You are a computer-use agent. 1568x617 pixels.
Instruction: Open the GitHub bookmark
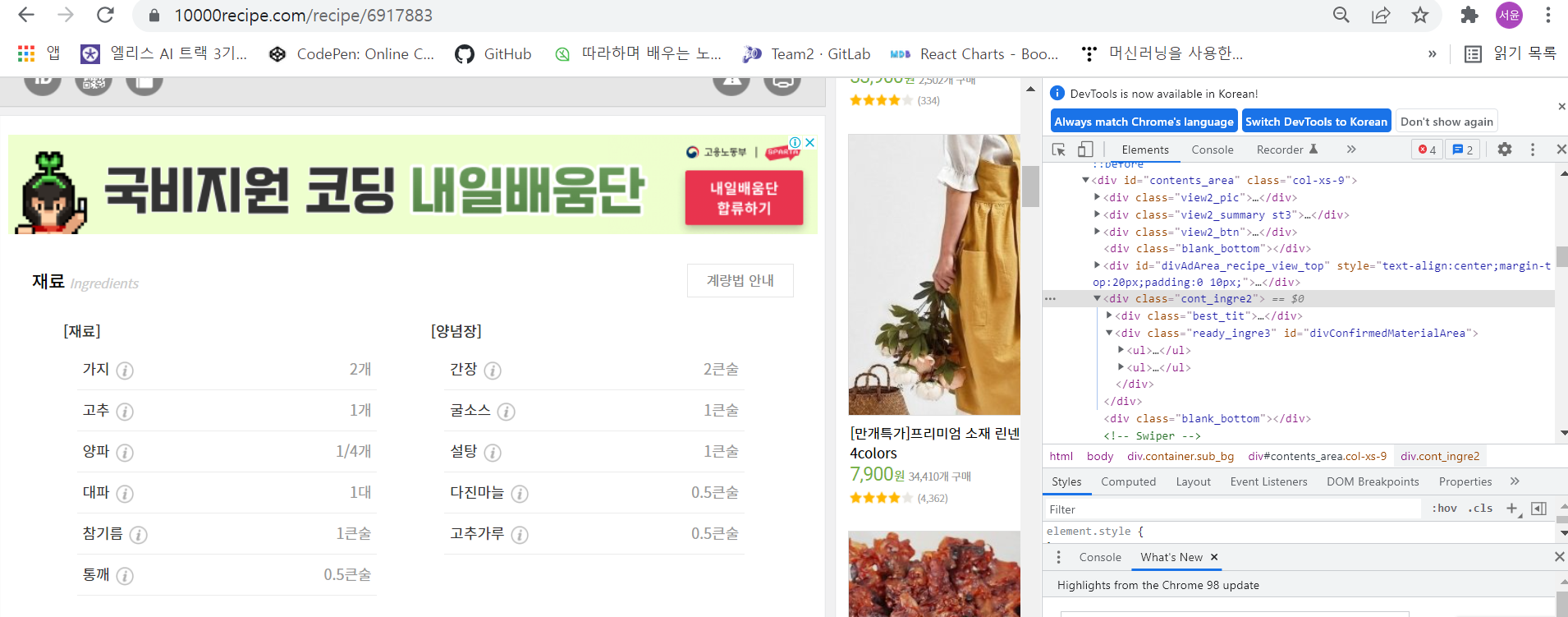[x=493, y=53]
